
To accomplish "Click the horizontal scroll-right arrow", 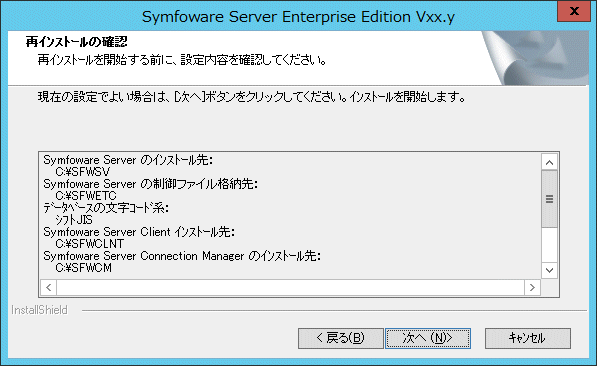I will click(x=532, y=287).
